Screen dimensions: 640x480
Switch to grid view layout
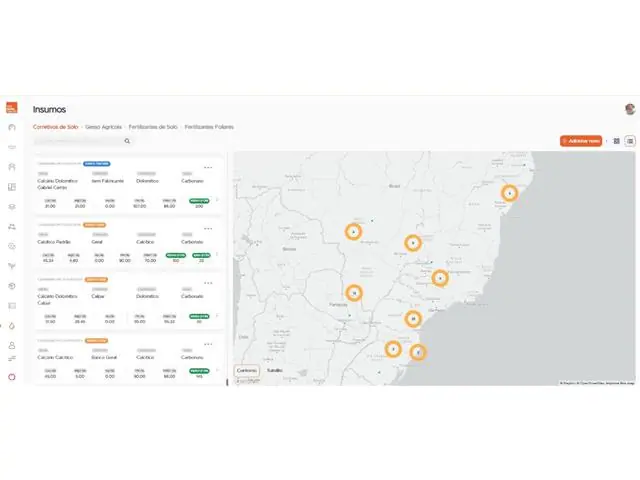pyautogui.click(x=617, y=141)
